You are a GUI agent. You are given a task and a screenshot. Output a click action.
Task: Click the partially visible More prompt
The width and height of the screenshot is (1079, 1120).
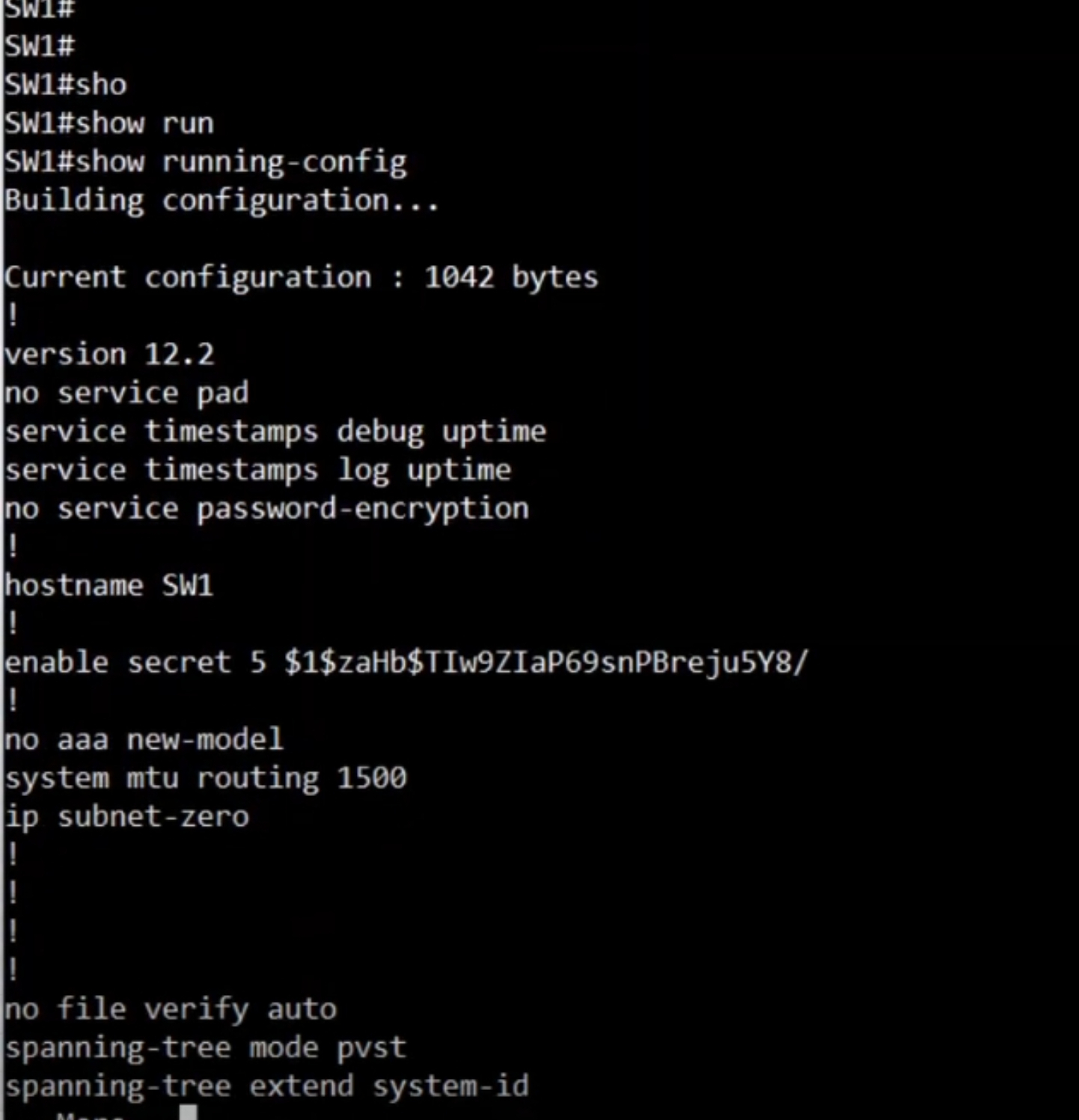coord(90,1114)
